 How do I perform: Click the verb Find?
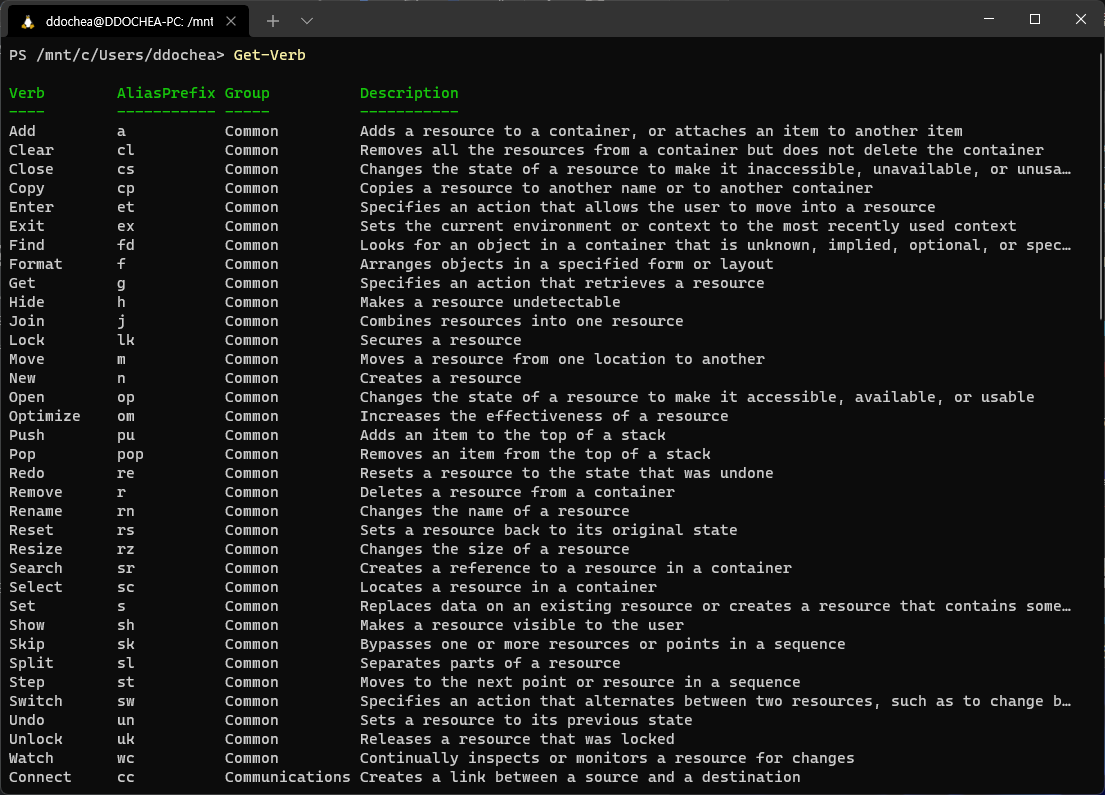click(x=27, y=245)
